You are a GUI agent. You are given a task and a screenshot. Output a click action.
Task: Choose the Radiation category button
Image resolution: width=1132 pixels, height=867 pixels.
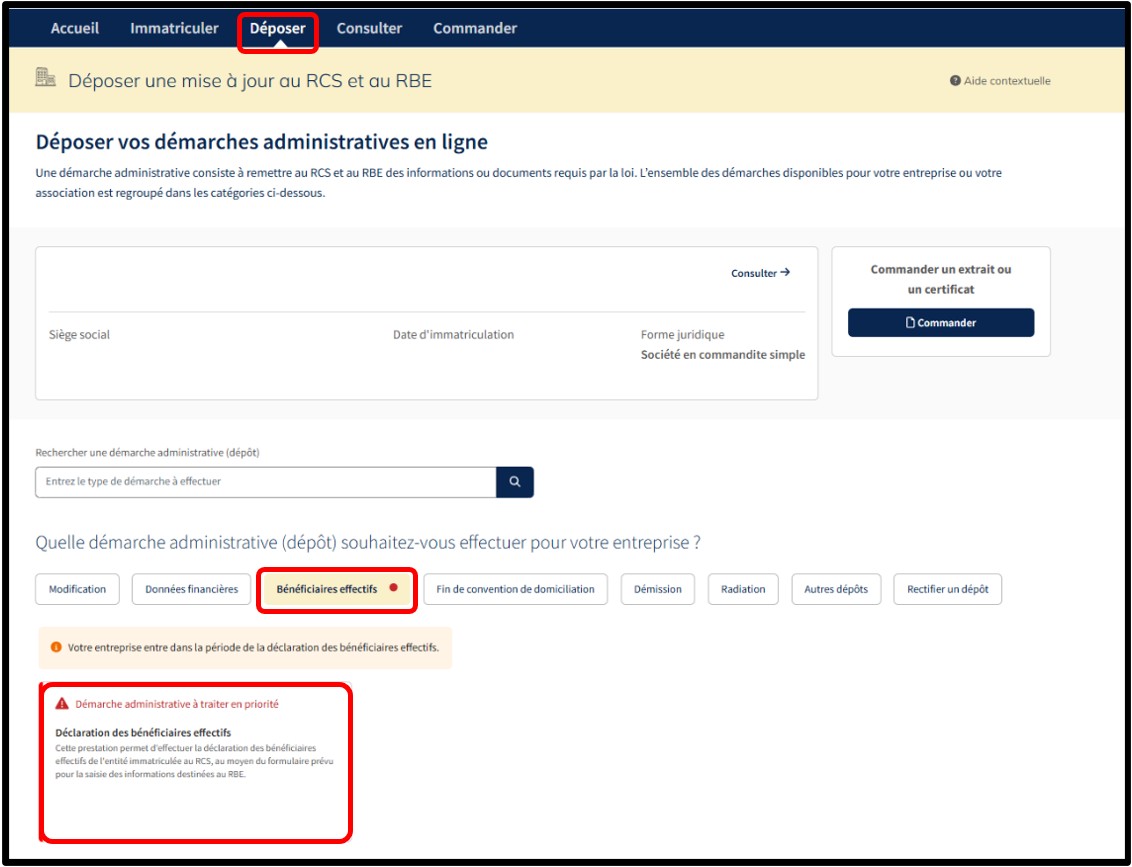743,589
